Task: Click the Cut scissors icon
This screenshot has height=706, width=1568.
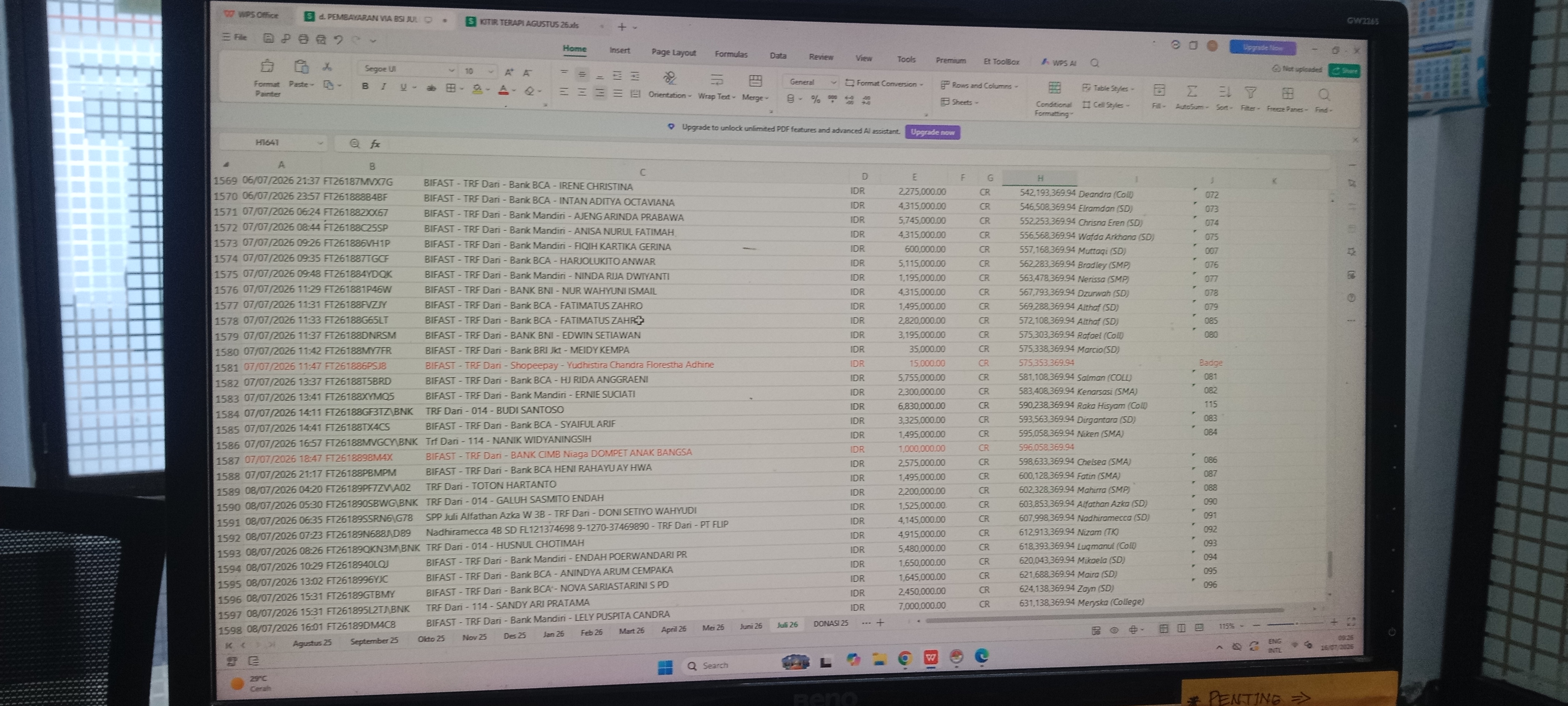Action: (327, 66)
